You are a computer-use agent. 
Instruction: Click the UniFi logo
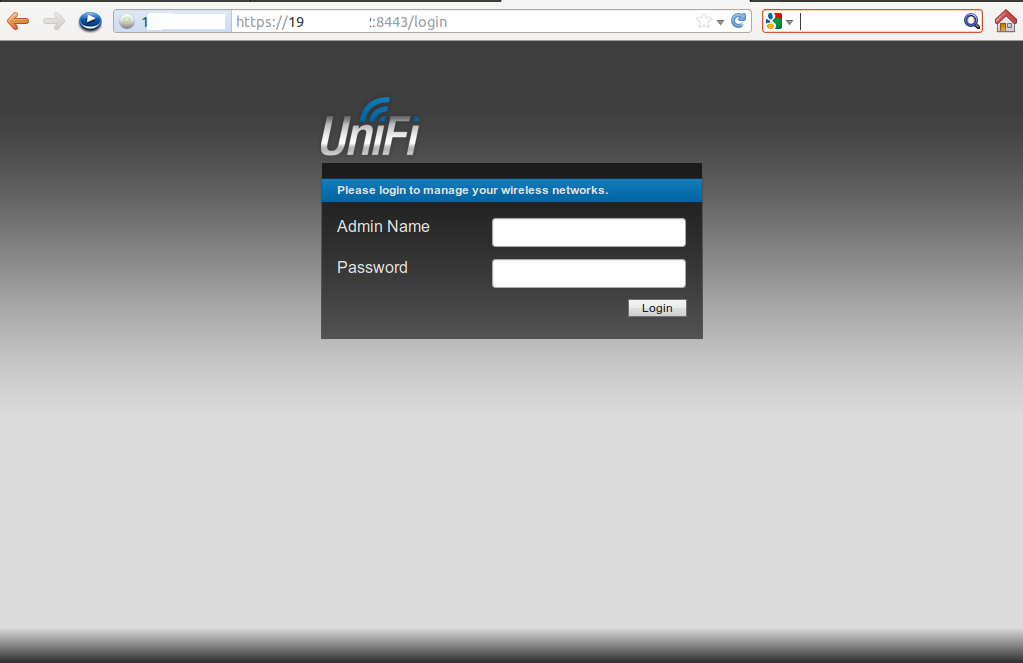click(370, 127)
